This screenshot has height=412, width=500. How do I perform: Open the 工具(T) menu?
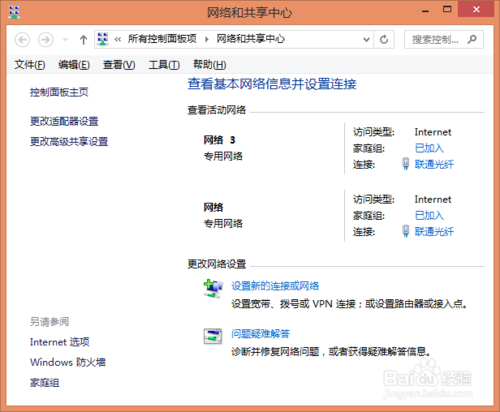[164, 65]
